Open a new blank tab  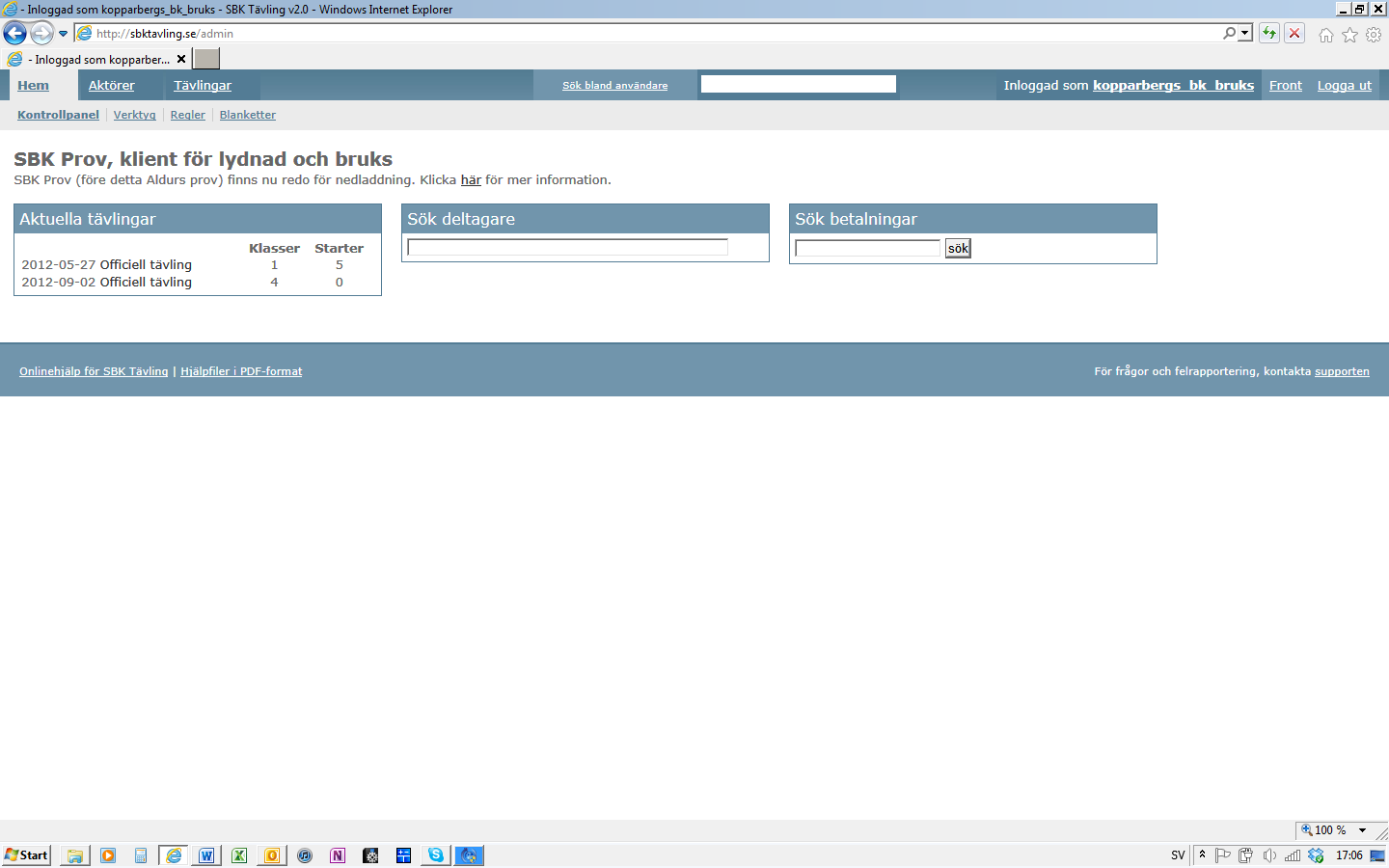coord(206,59)
